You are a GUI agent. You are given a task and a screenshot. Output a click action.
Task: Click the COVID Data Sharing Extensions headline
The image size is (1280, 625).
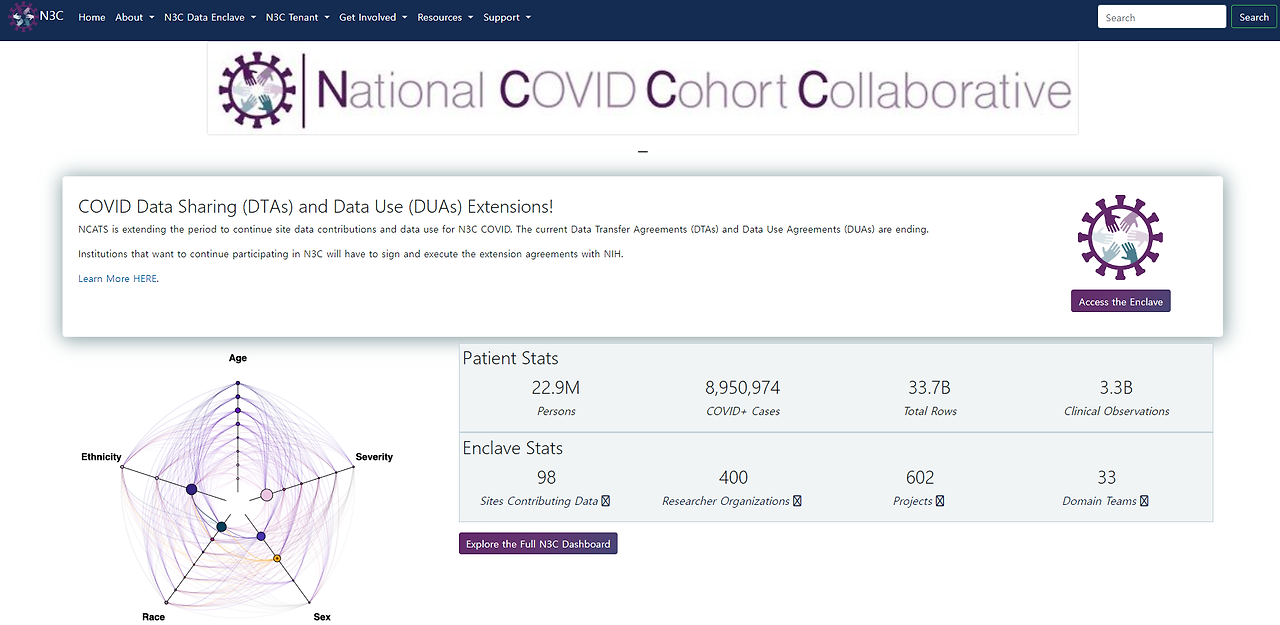click(315, 207)
